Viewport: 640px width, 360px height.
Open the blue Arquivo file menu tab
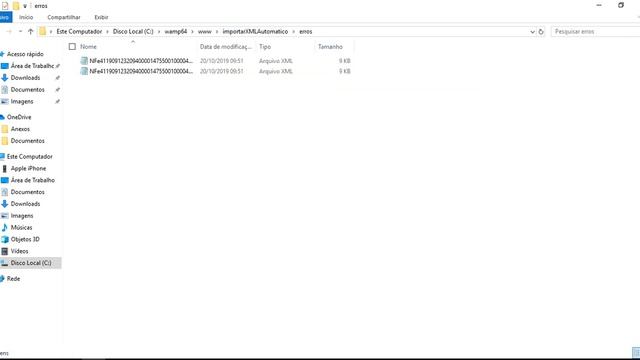coord(5,17)
